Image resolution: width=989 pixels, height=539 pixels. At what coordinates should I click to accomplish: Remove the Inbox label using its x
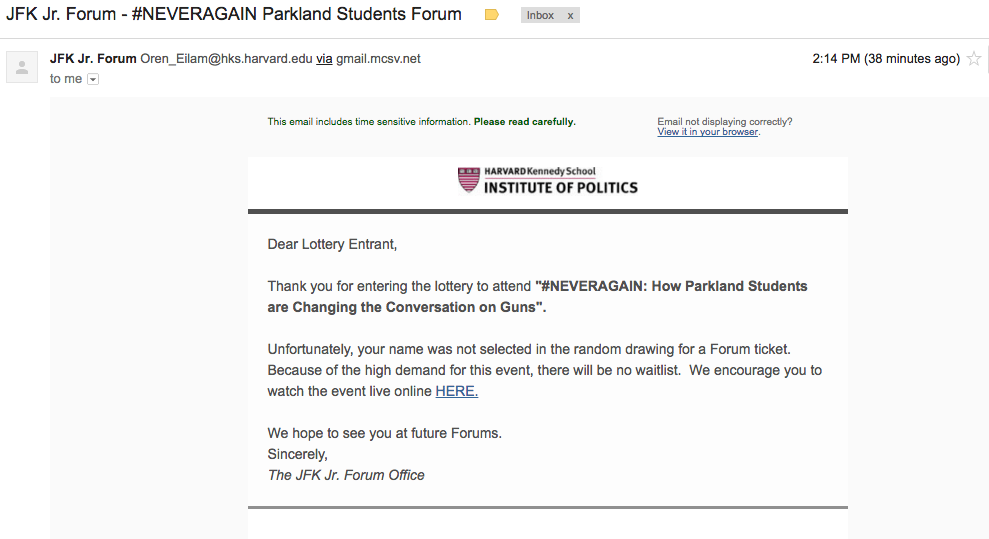(570, 16)
